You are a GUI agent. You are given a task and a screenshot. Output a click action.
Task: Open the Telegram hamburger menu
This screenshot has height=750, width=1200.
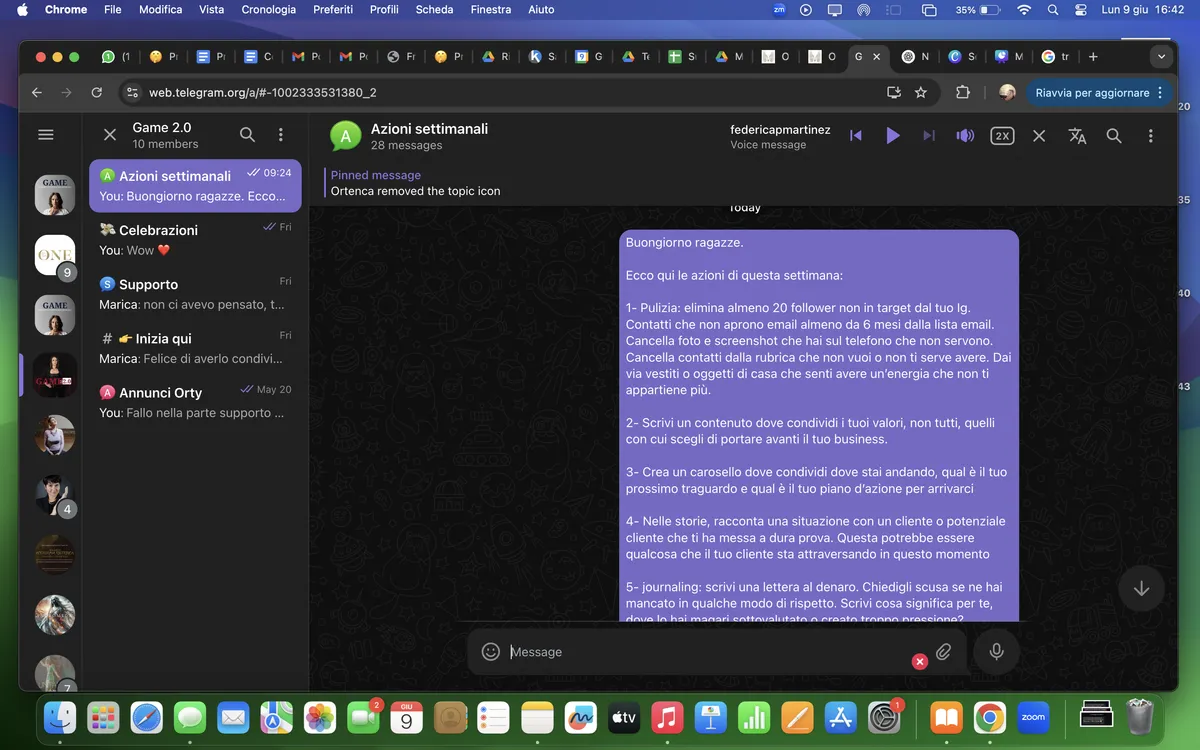[x=45, y=135]
